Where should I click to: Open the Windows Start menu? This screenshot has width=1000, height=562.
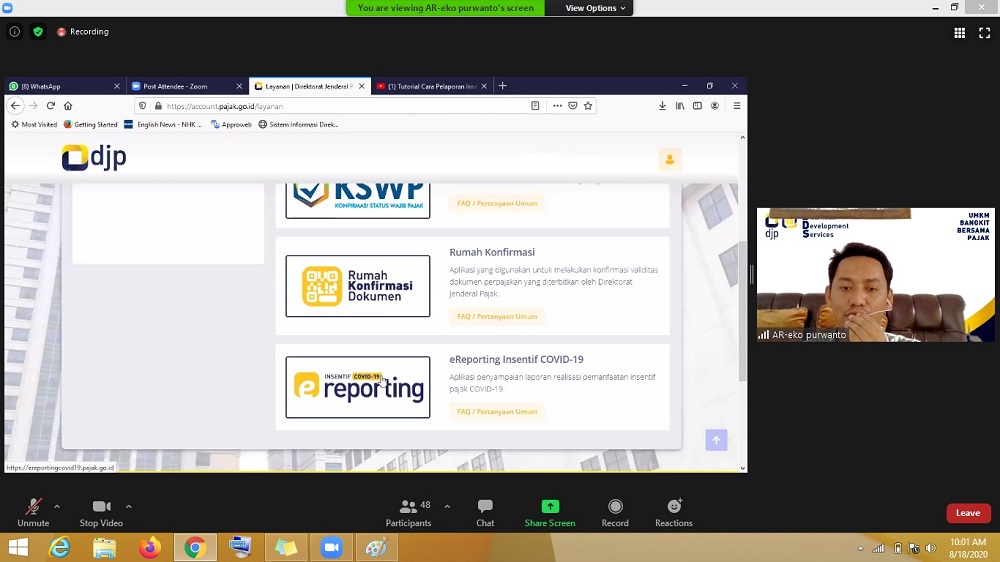pos(18,547)
